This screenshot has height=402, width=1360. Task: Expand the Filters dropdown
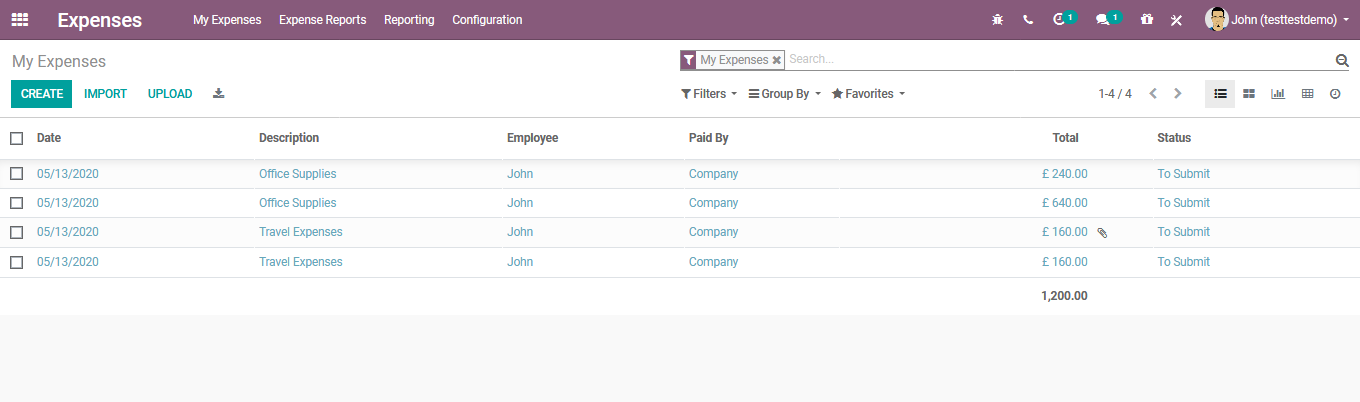point(708,94)
